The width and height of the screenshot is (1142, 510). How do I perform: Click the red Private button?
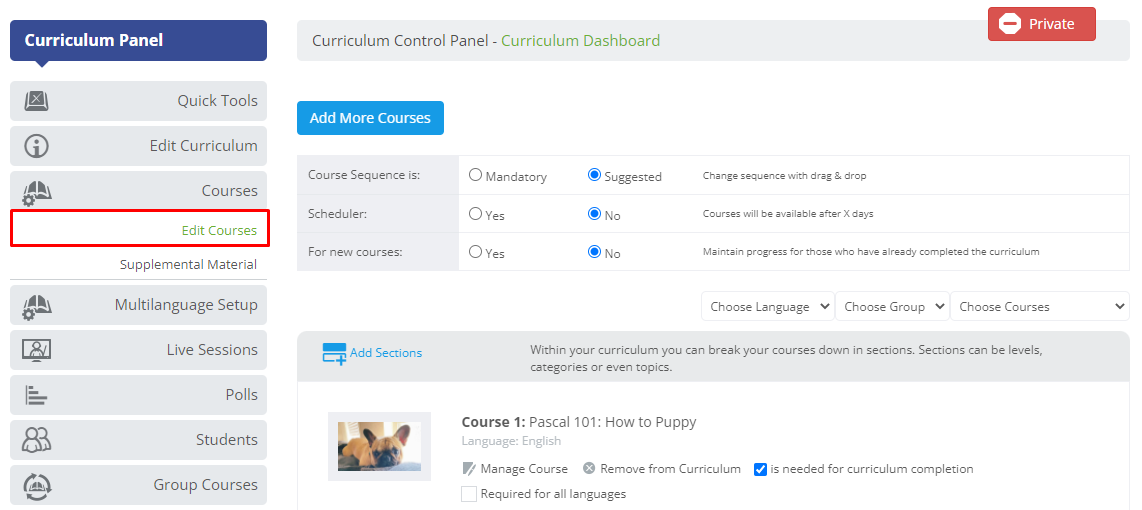[1041, 24]
